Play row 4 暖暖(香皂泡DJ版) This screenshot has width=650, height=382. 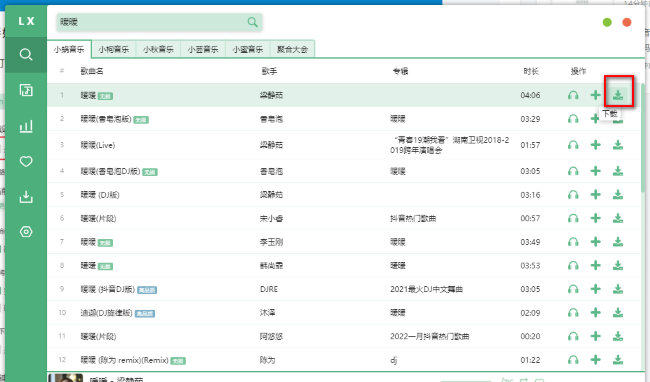[x=573, y=171]
